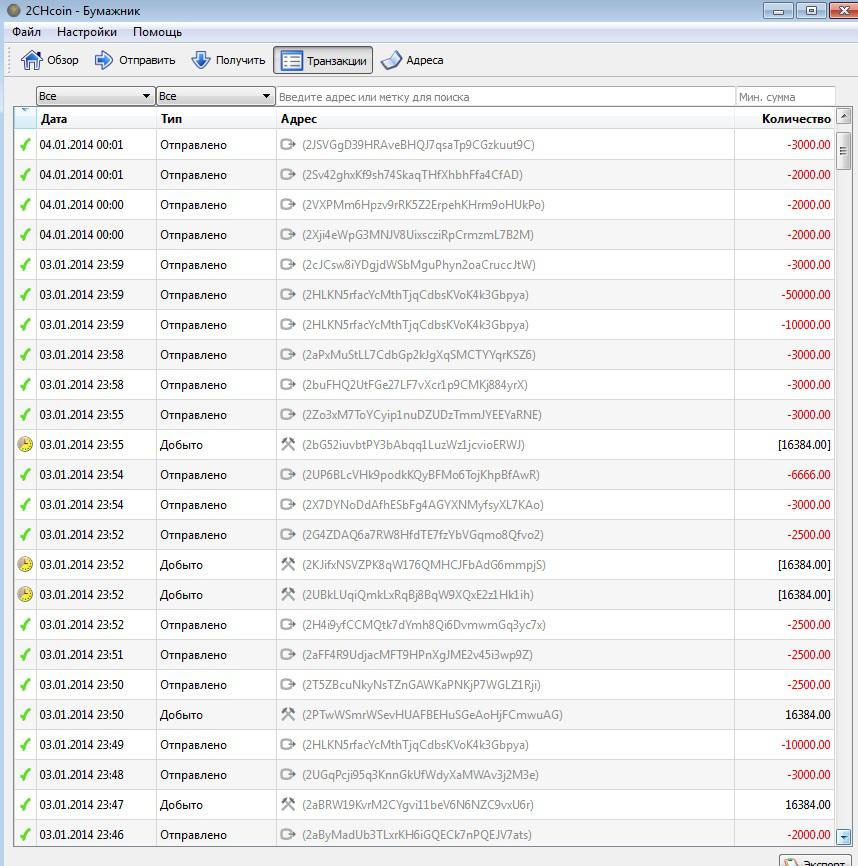This screenshot has width=858, height=866.
Task: Select address 2HLKN5rfacYcMthTjq in the -10000.00 23:59 row
Action: coord(415,325)
